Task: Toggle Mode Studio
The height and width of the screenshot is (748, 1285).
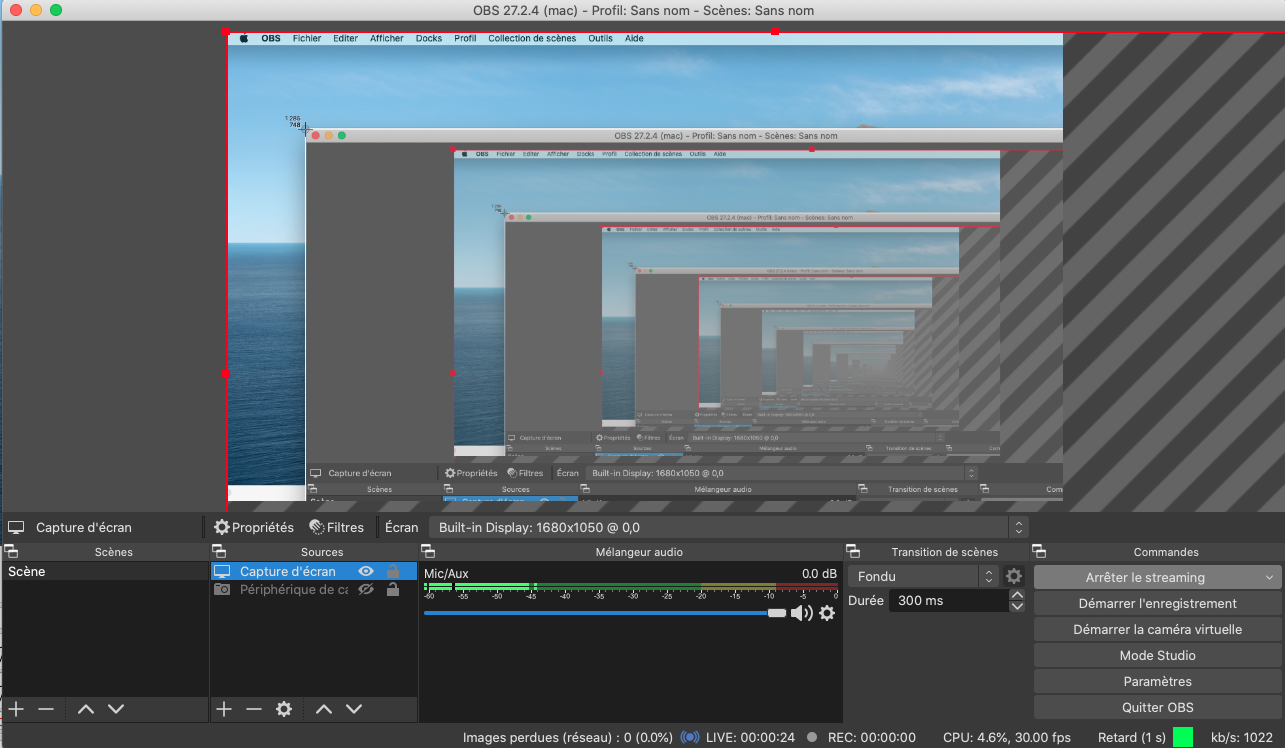Action: click(1157, 655)
